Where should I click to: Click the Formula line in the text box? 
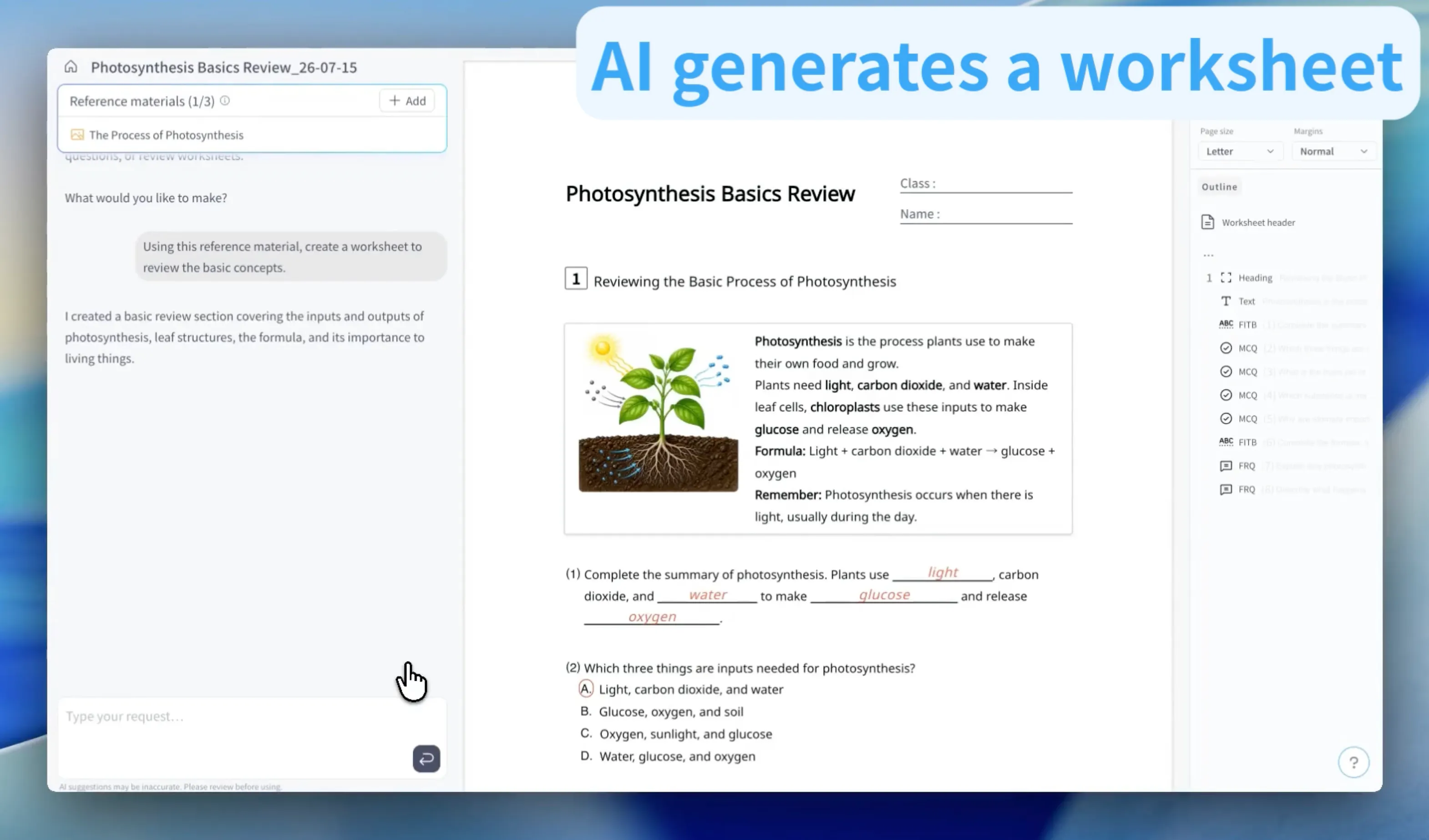[904, 462]
